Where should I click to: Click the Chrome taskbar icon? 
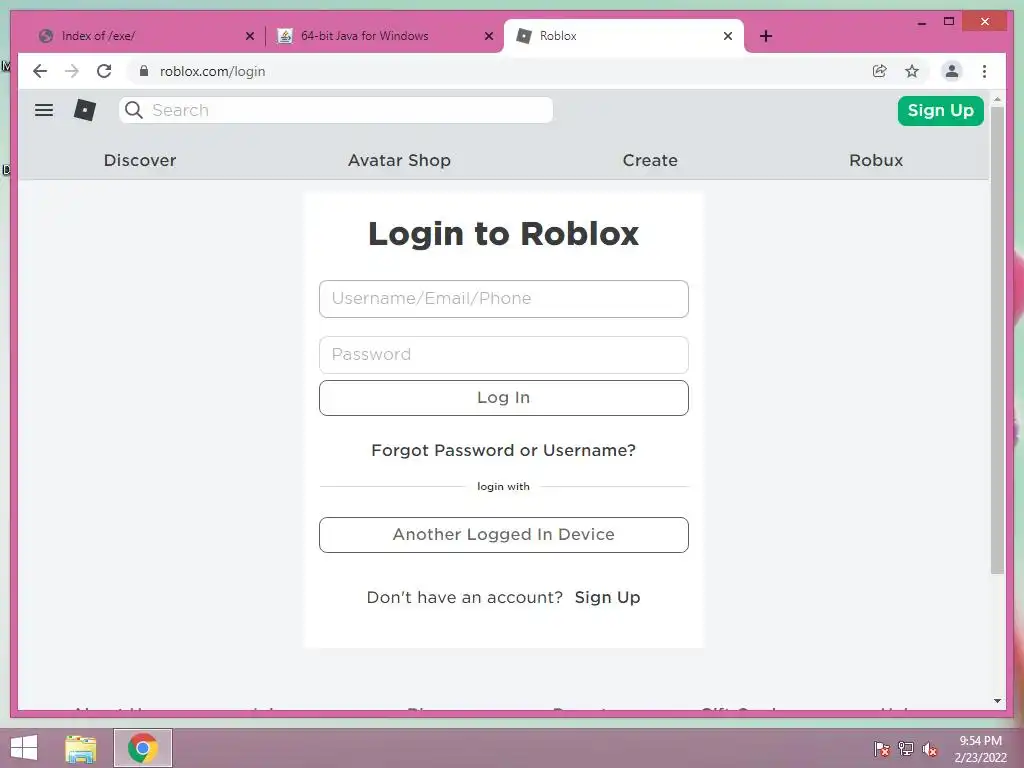[143, 748]
